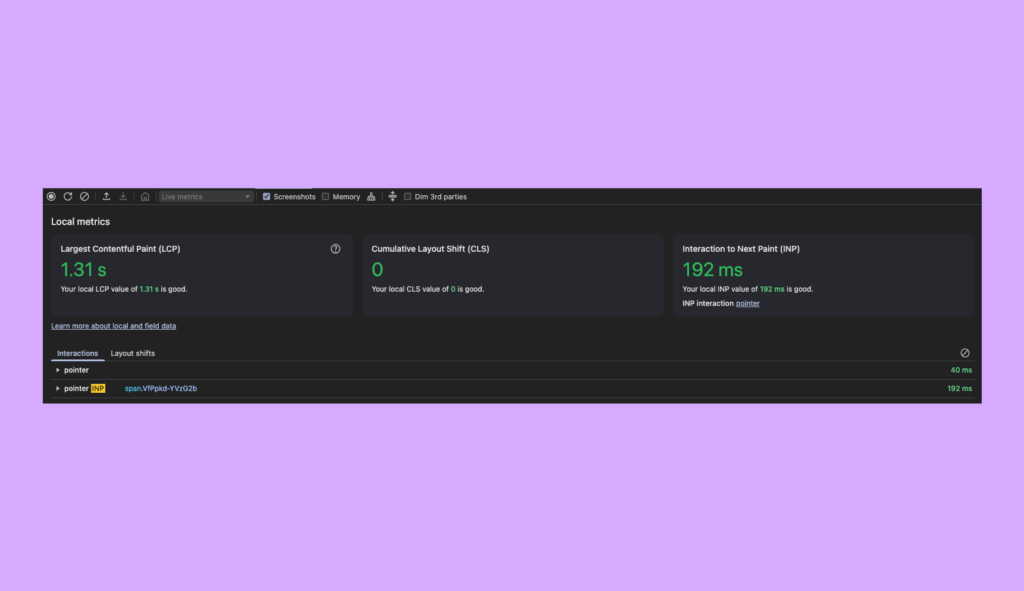Expand the first pointer interaction row
This screenshot has width=1024, height=591.
[x=59, y=370]
